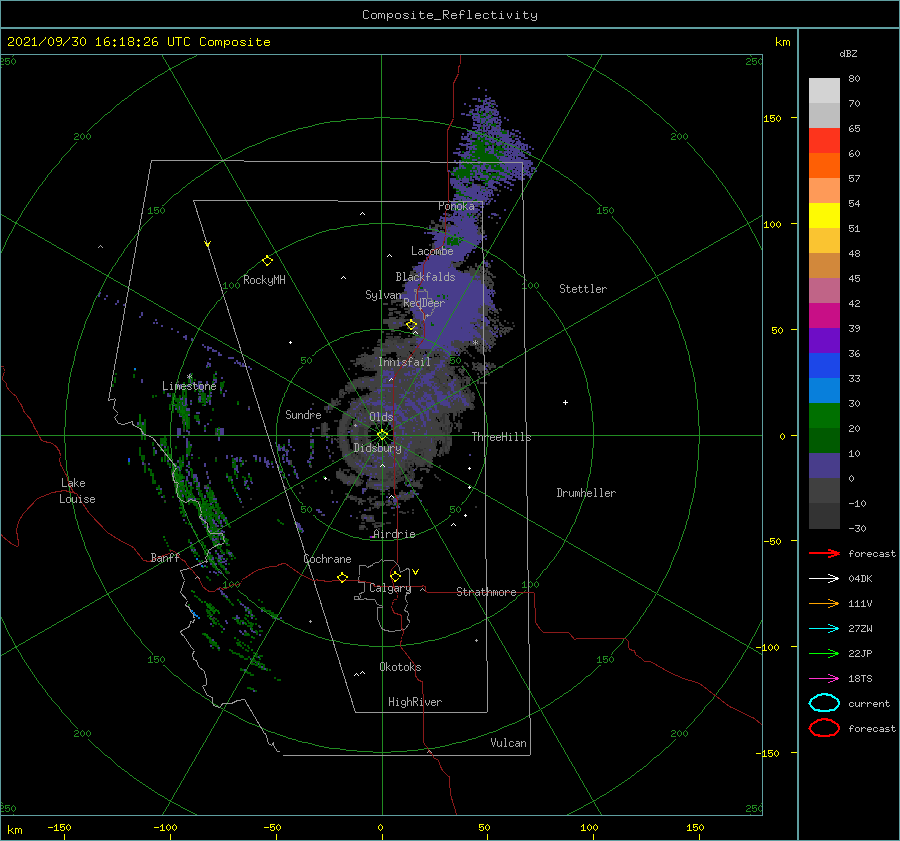Select the magenta 39-42 dBZ swatch
The image size is (900, 841).
(x=824, y=316)
